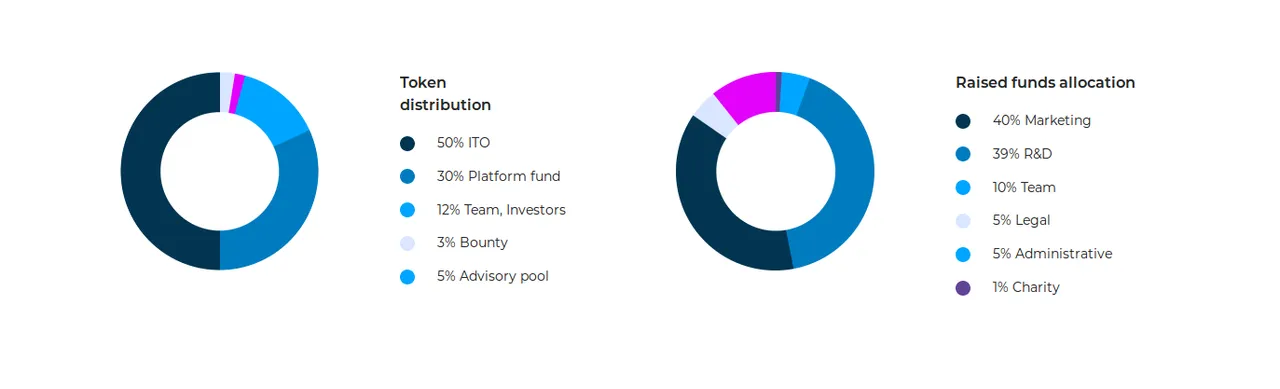This screenshot has height=389, width=1280.
Task: Select the 5% Legal legend dot
Action: (x=963, y=221)
